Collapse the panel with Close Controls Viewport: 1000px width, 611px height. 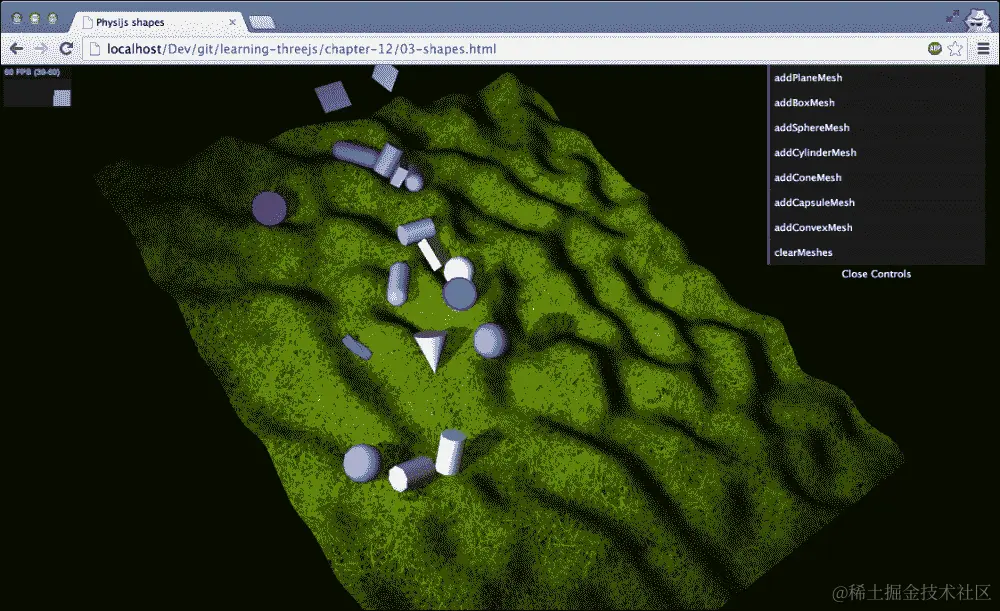pyautogui.click(x=876, y=274)
